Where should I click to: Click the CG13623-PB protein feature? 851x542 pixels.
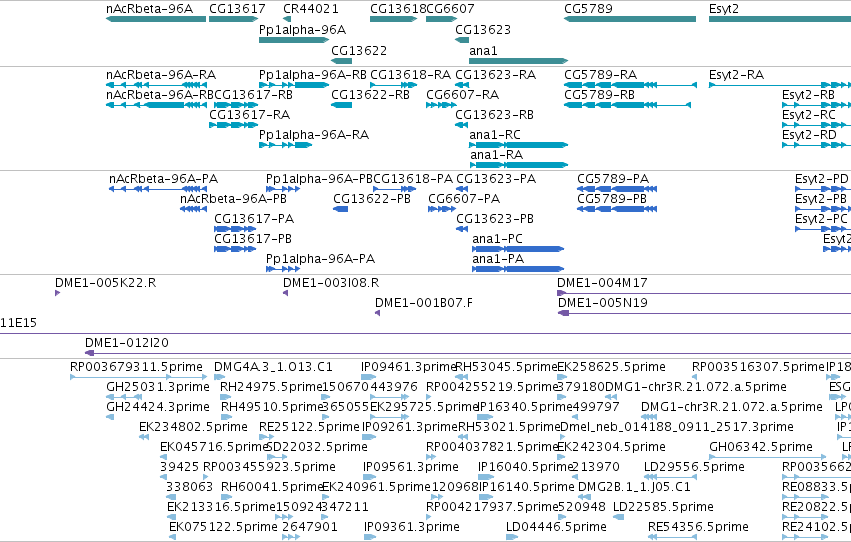coord(462,229)
